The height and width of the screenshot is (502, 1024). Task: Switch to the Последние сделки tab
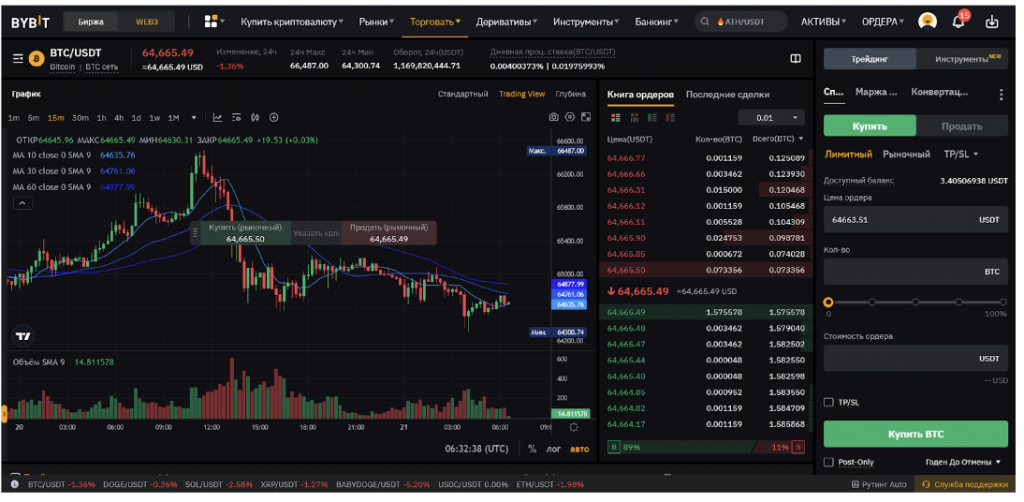[x=727, y=94]
